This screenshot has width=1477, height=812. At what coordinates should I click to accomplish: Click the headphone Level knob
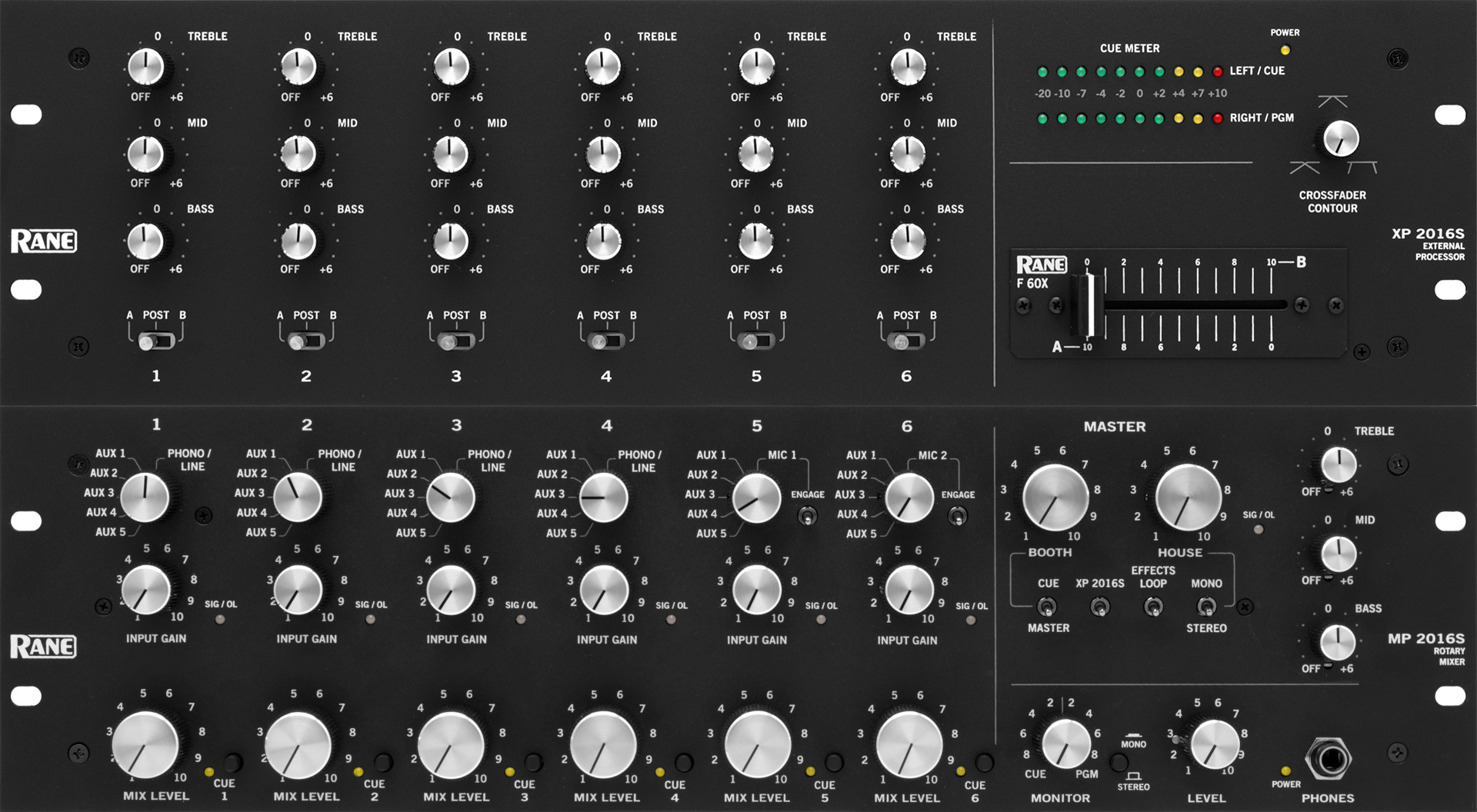point(1215,745)
